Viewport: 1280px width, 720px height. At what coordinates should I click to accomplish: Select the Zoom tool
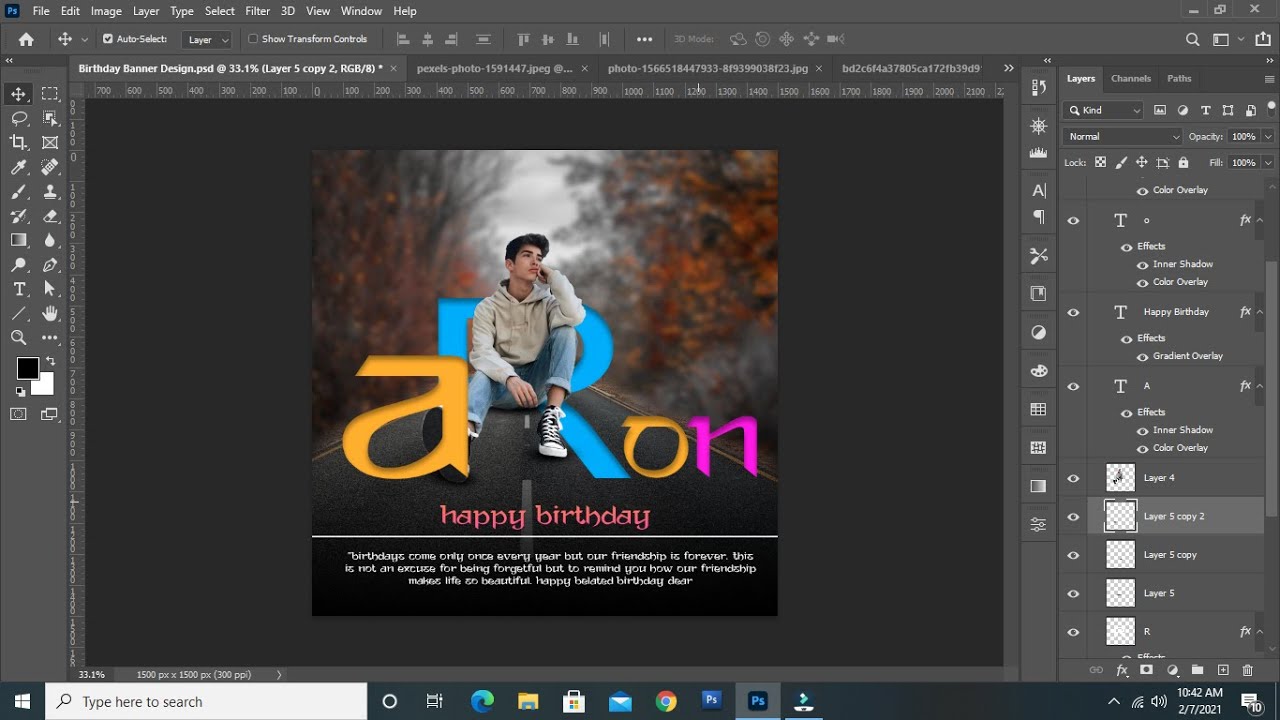pos(19,338)
